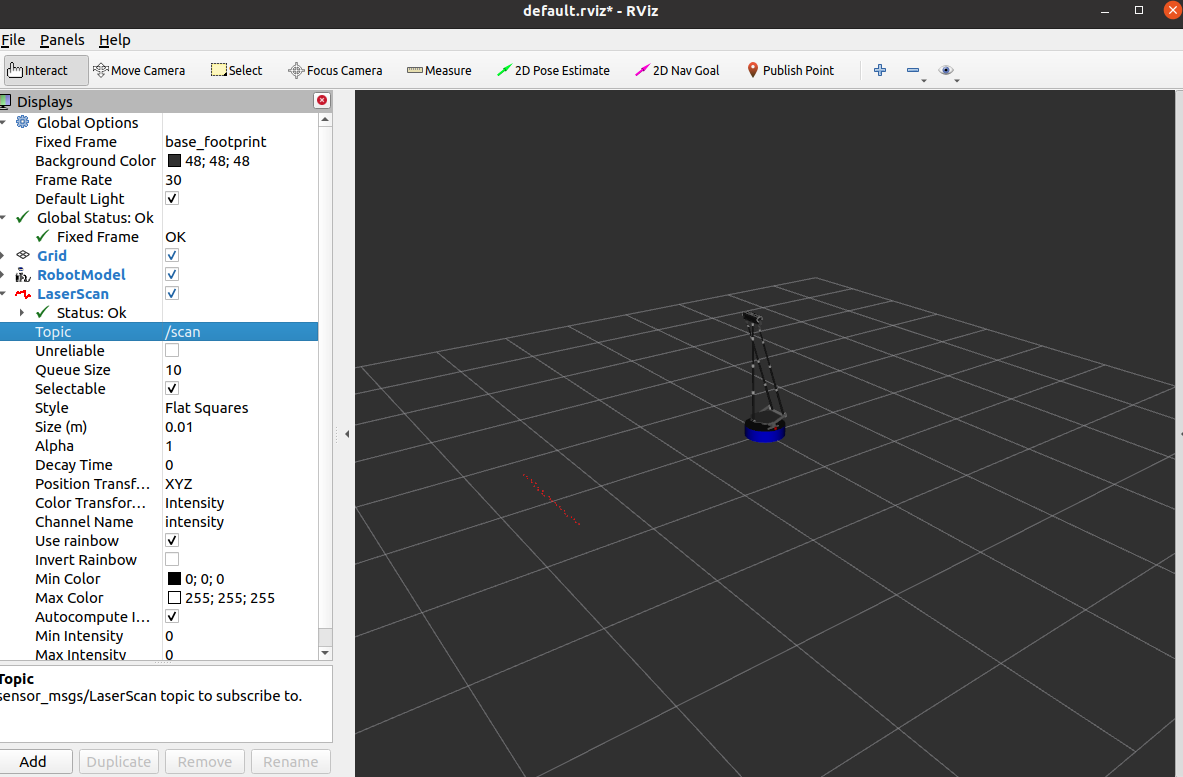Click the Grid display icon
The width and height of the screenshot is (1183, 777).
[x=23, y=255]
